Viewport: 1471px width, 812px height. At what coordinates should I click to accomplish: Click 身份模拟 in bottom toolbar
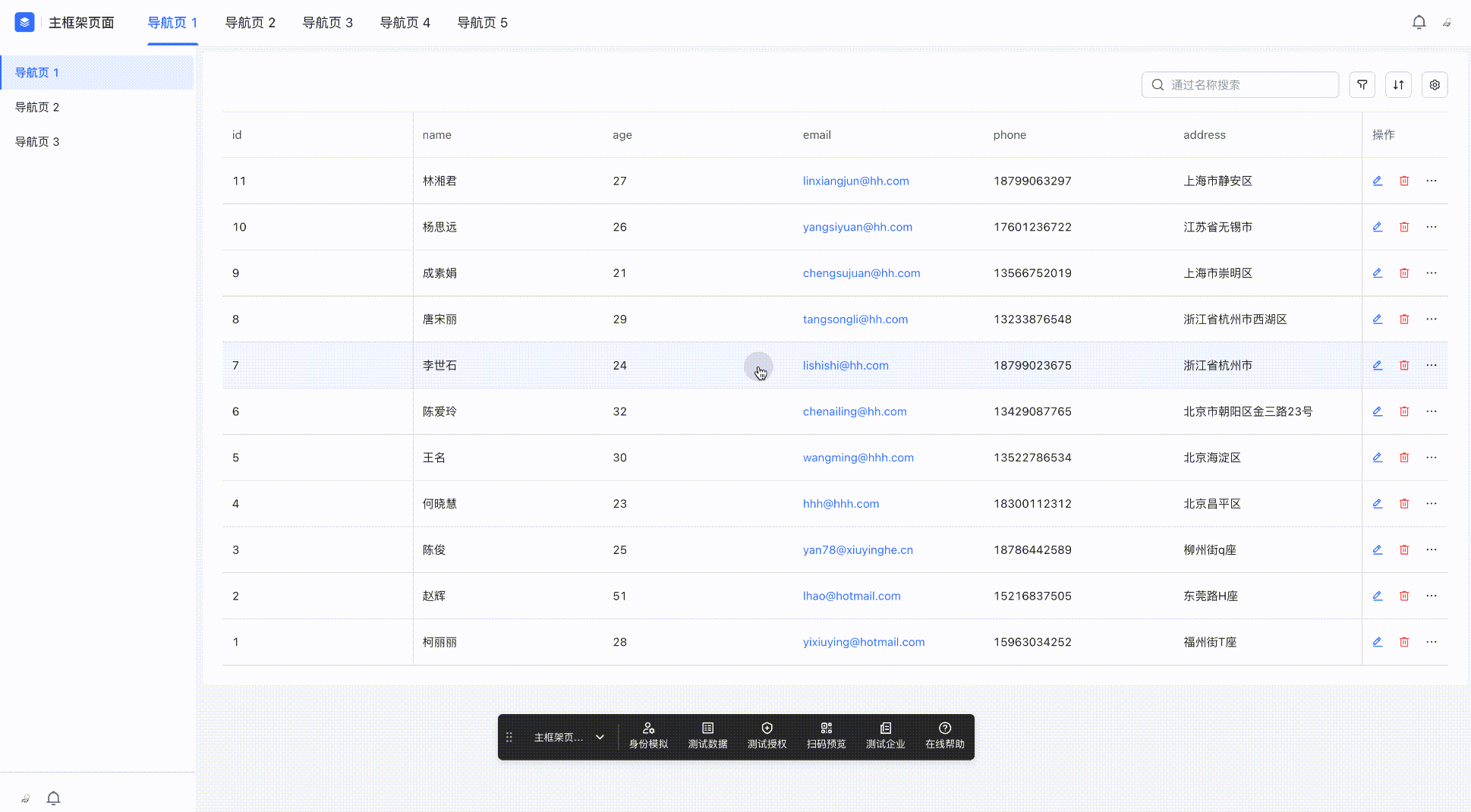[x=648, y=736]
